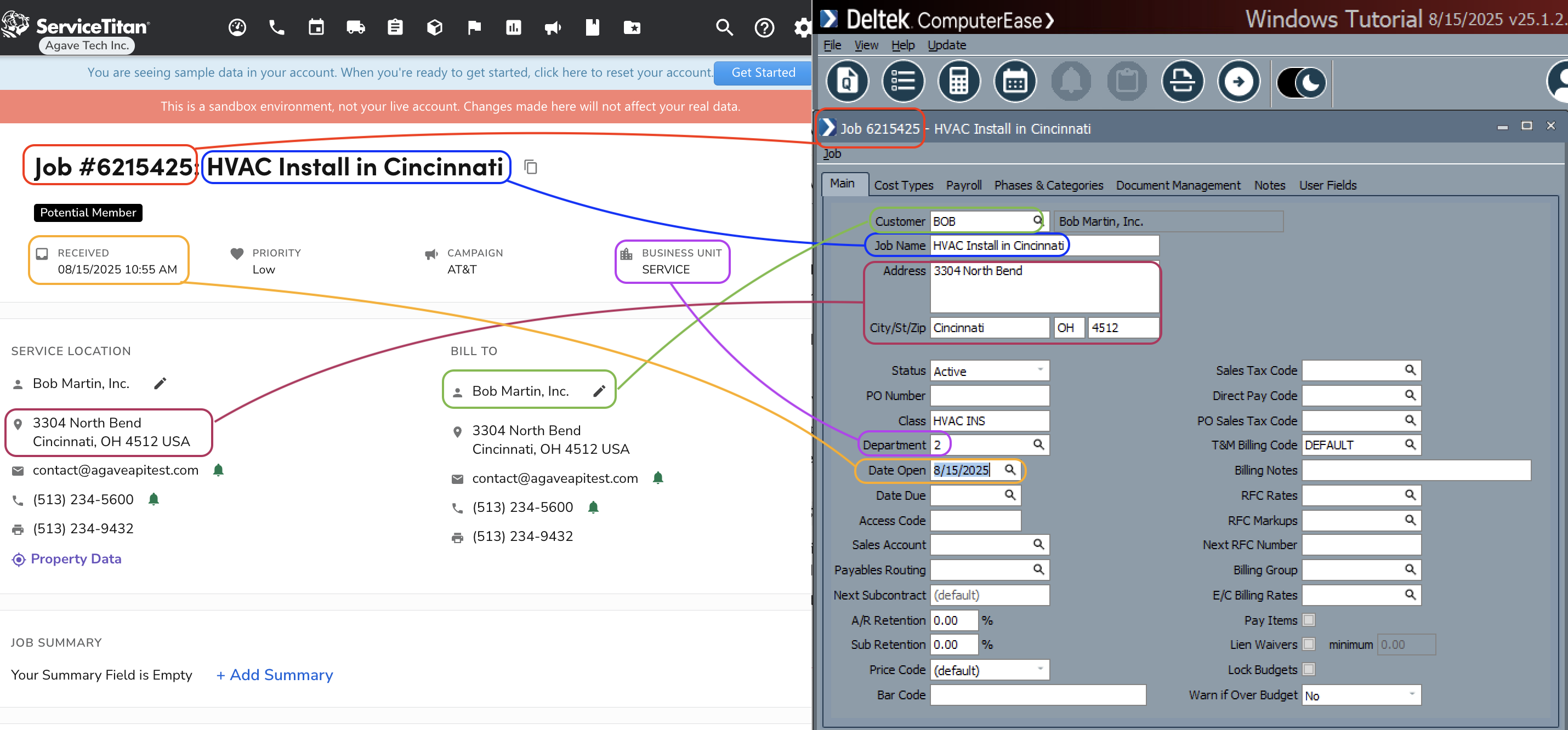The height and width of the screenshot is (730, 1568).
Task: Open the ComputerEase calendar toolbar icon
Action: click(1015, 81)
